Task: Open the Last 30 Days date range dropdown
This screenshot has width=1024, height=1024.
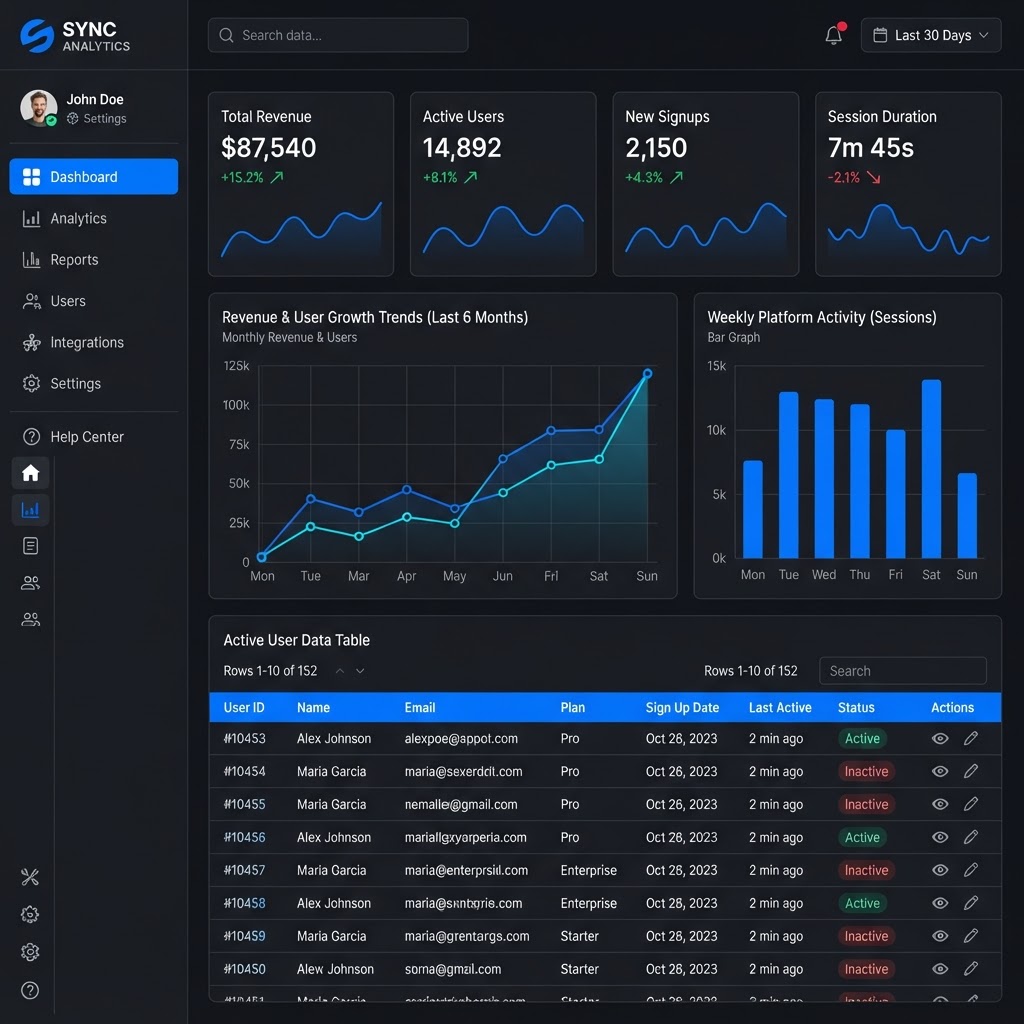Action: [931, 35]
